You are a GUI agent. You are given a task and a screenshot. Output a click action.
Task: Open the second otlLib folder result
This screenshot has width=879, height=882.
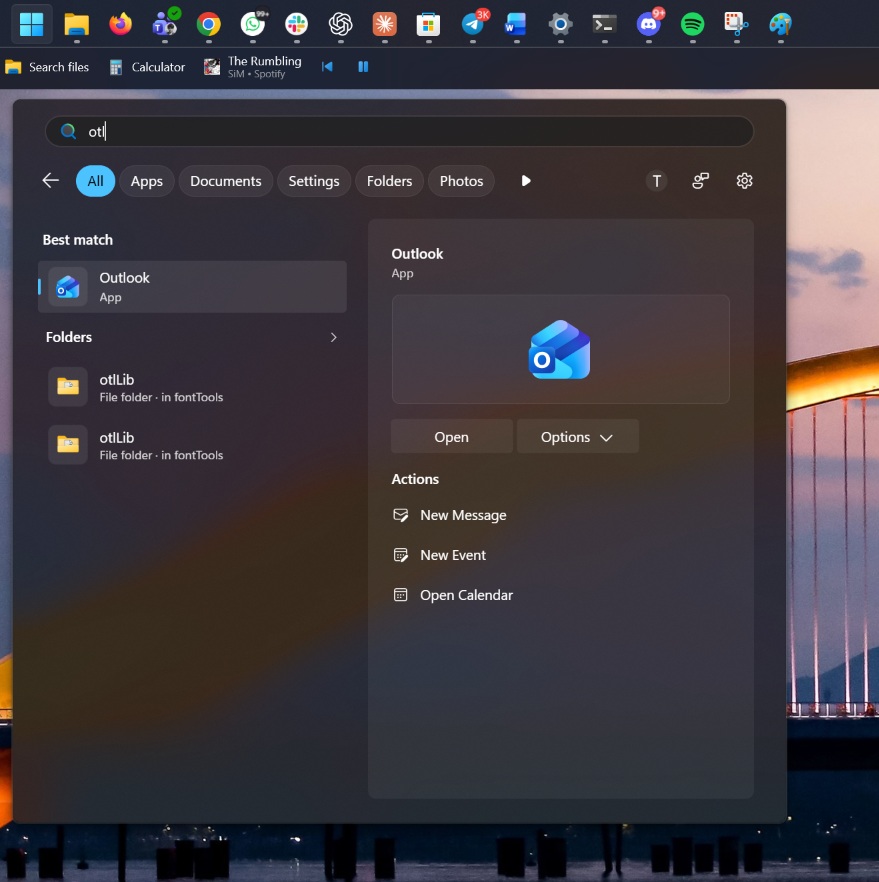click(192, 446)
